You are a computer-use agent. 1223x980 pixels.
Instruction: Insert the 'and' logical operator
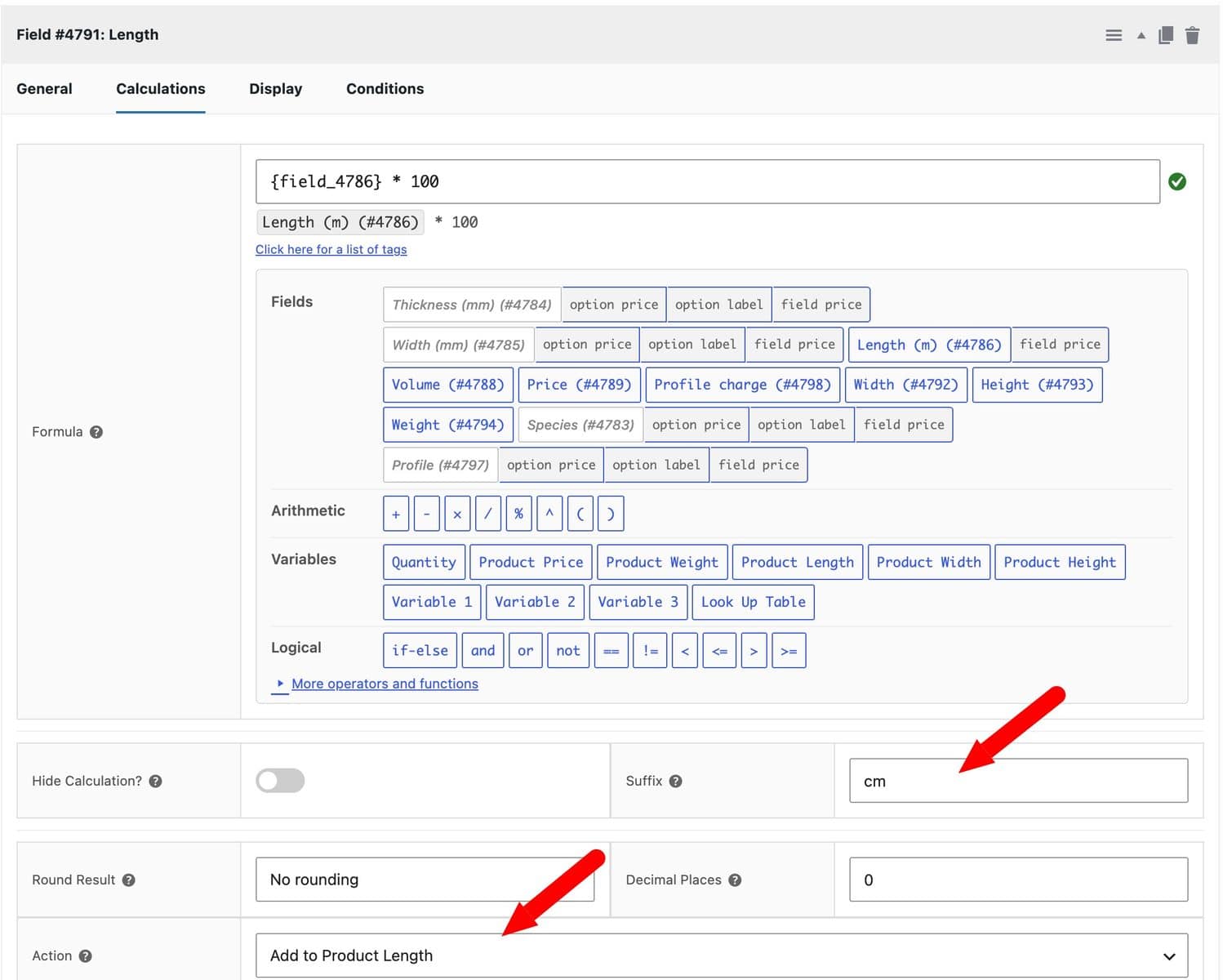point(483,651)
